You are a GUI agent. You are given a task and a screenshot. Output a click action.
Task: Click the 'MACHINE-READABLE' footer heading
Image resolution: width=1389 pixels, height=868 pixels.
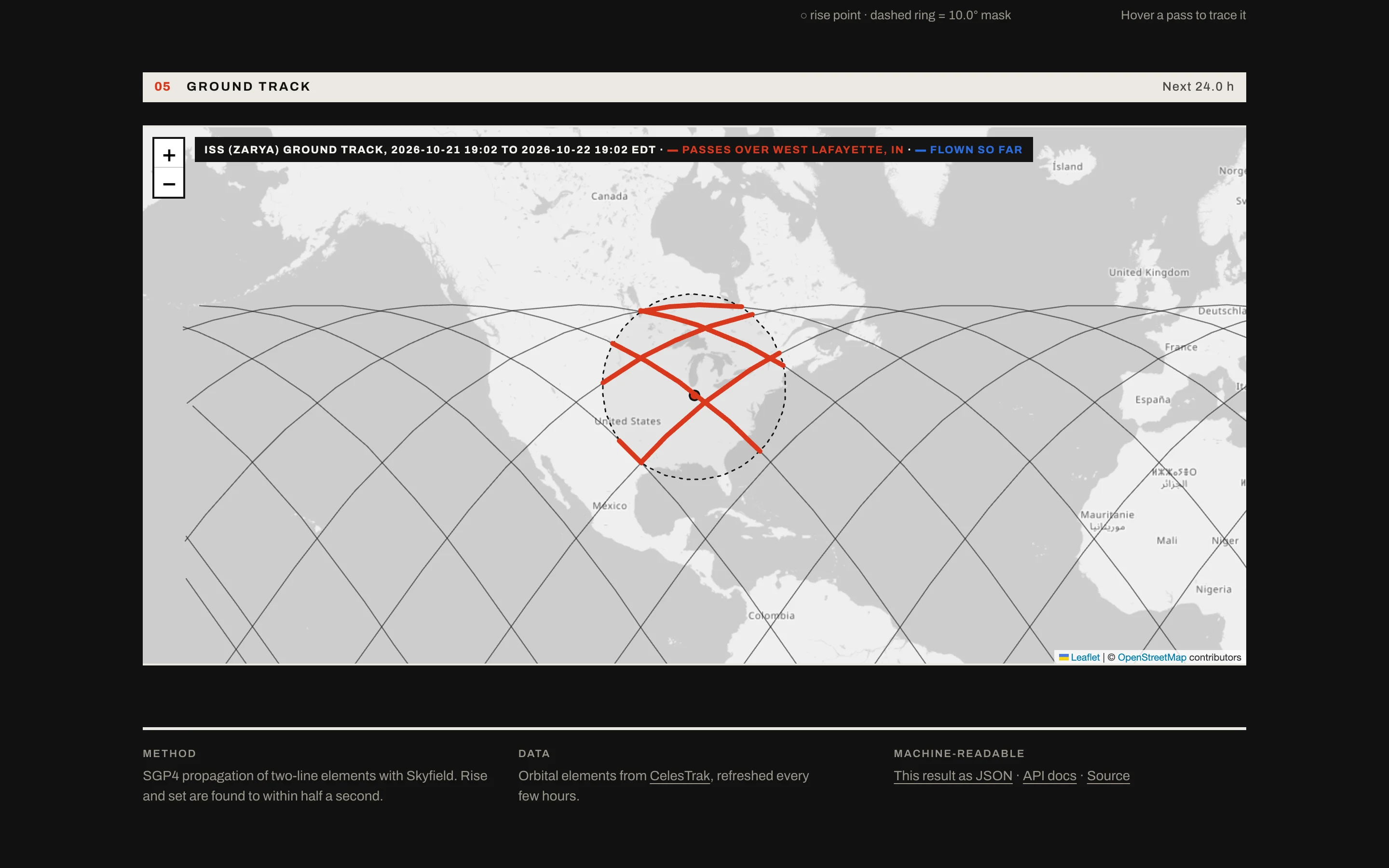tap(959, 753)
